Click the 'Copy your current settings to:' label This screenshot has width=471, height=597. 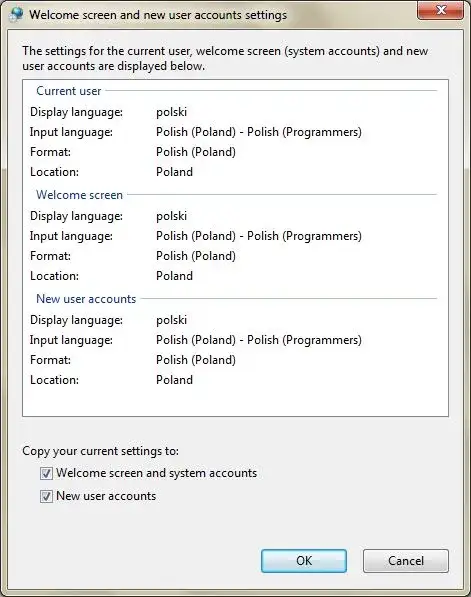click(x=101, y=451)
